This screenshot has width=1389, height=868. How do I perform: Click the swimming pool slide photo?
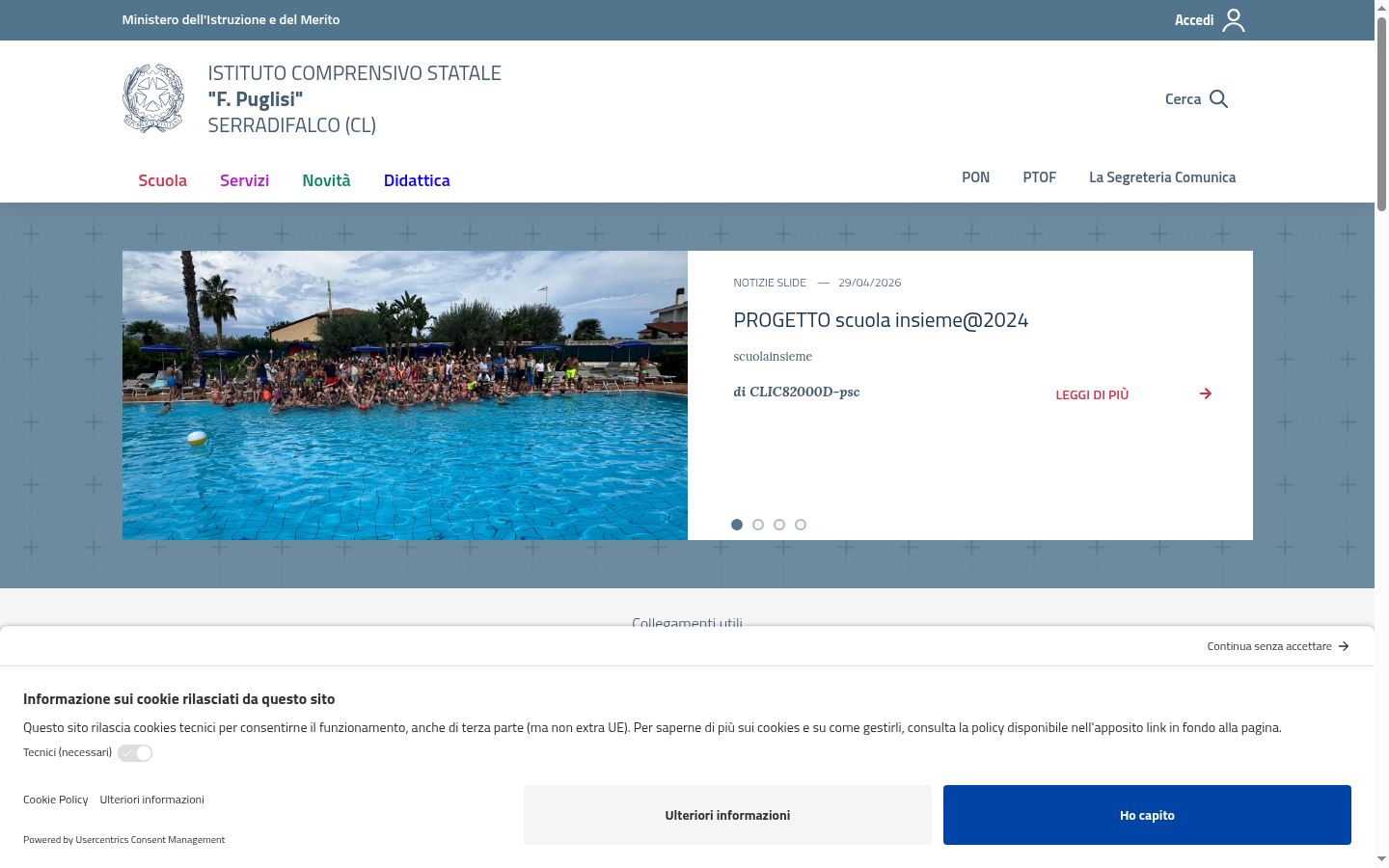coord(405,395)
